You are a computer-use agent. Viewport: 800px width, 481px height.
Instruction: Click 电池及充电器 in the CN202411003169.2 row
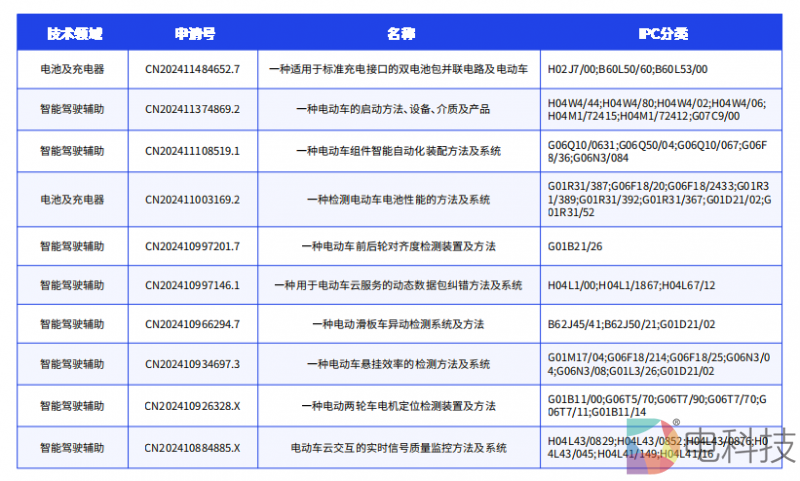click(x=72, y=199)
